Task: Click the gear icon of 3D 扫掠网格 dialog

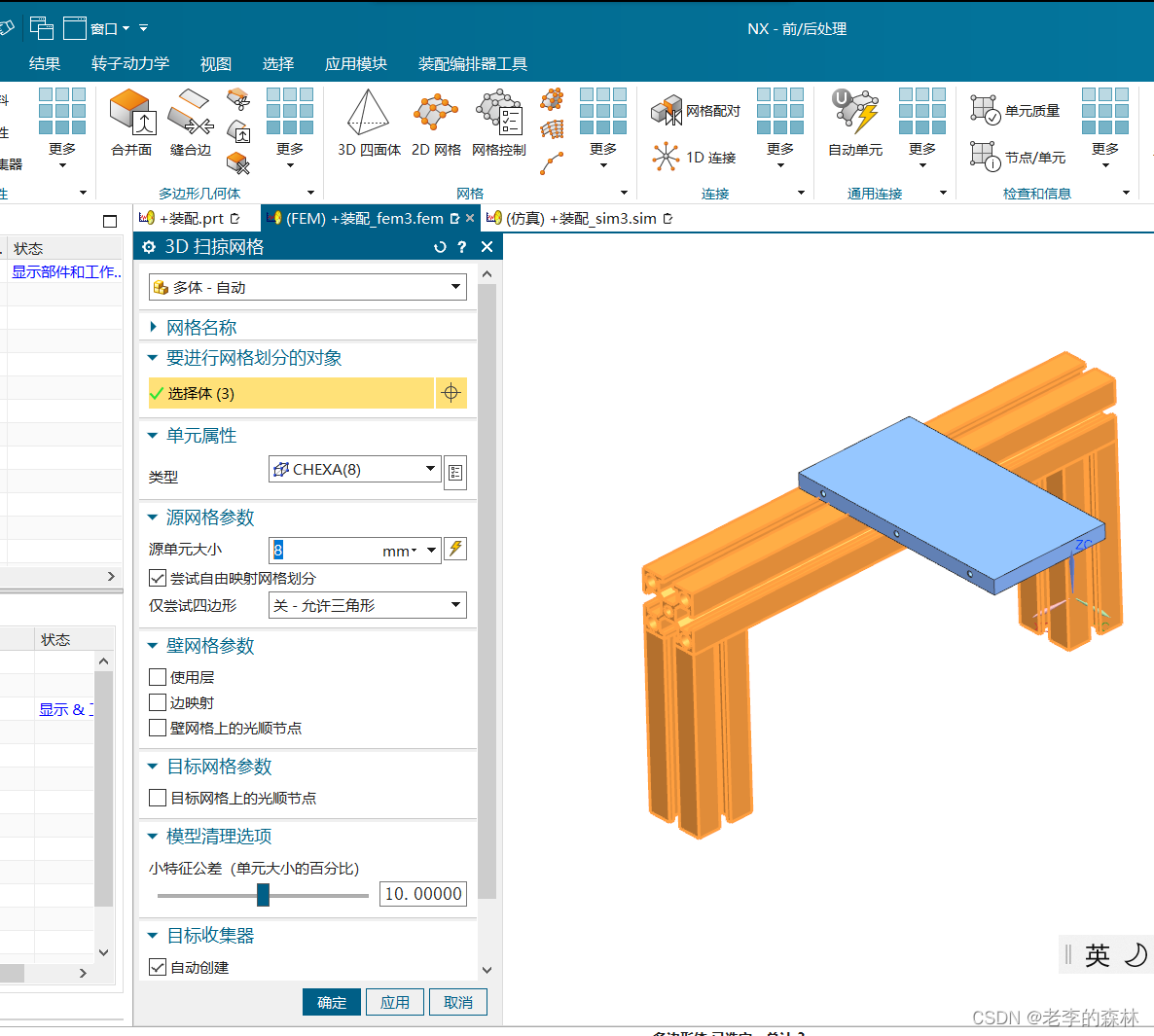Action: tap(149, 247)
